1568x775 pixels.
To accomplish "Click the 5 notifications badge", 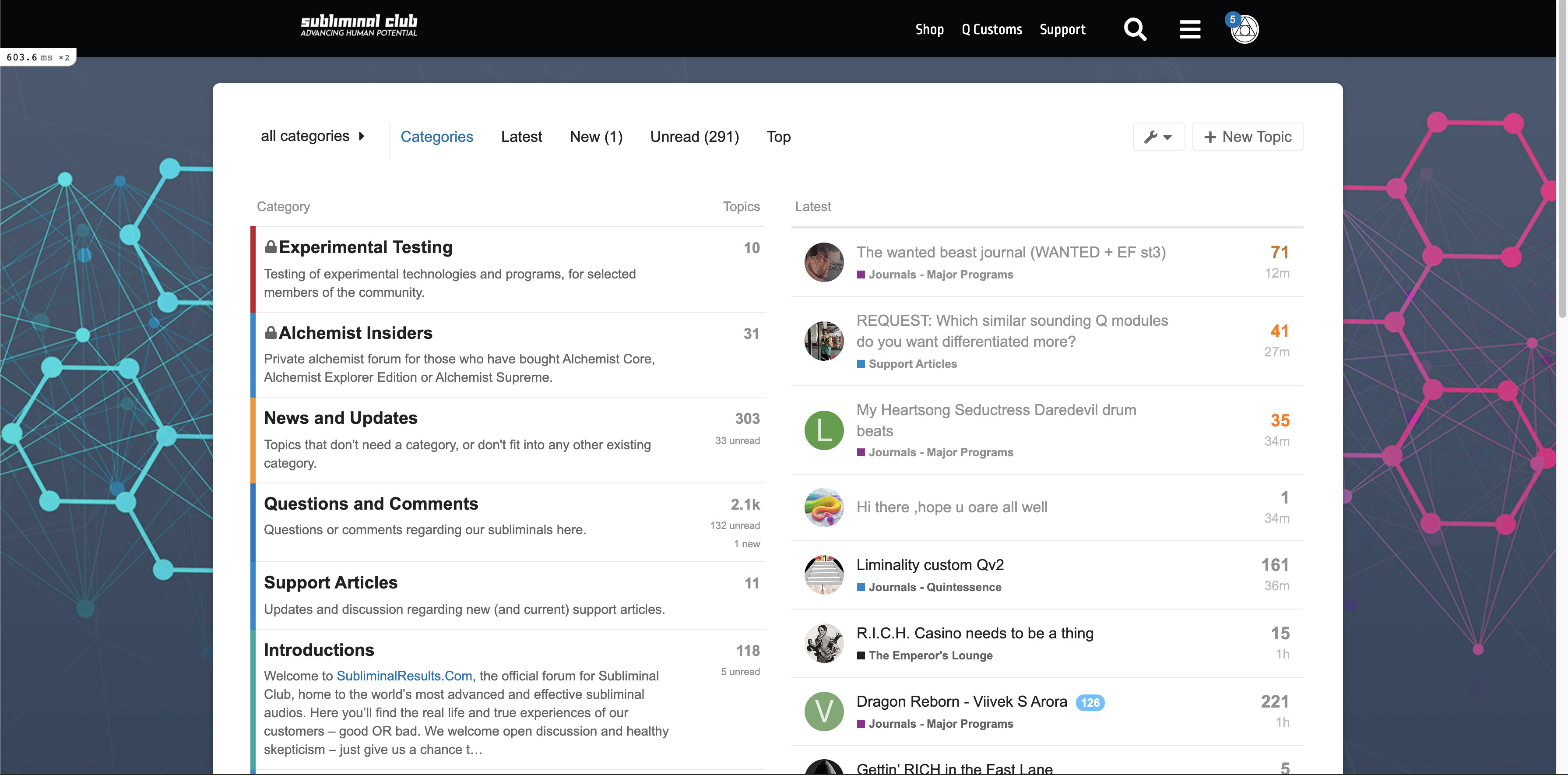I will (1233, 19).
